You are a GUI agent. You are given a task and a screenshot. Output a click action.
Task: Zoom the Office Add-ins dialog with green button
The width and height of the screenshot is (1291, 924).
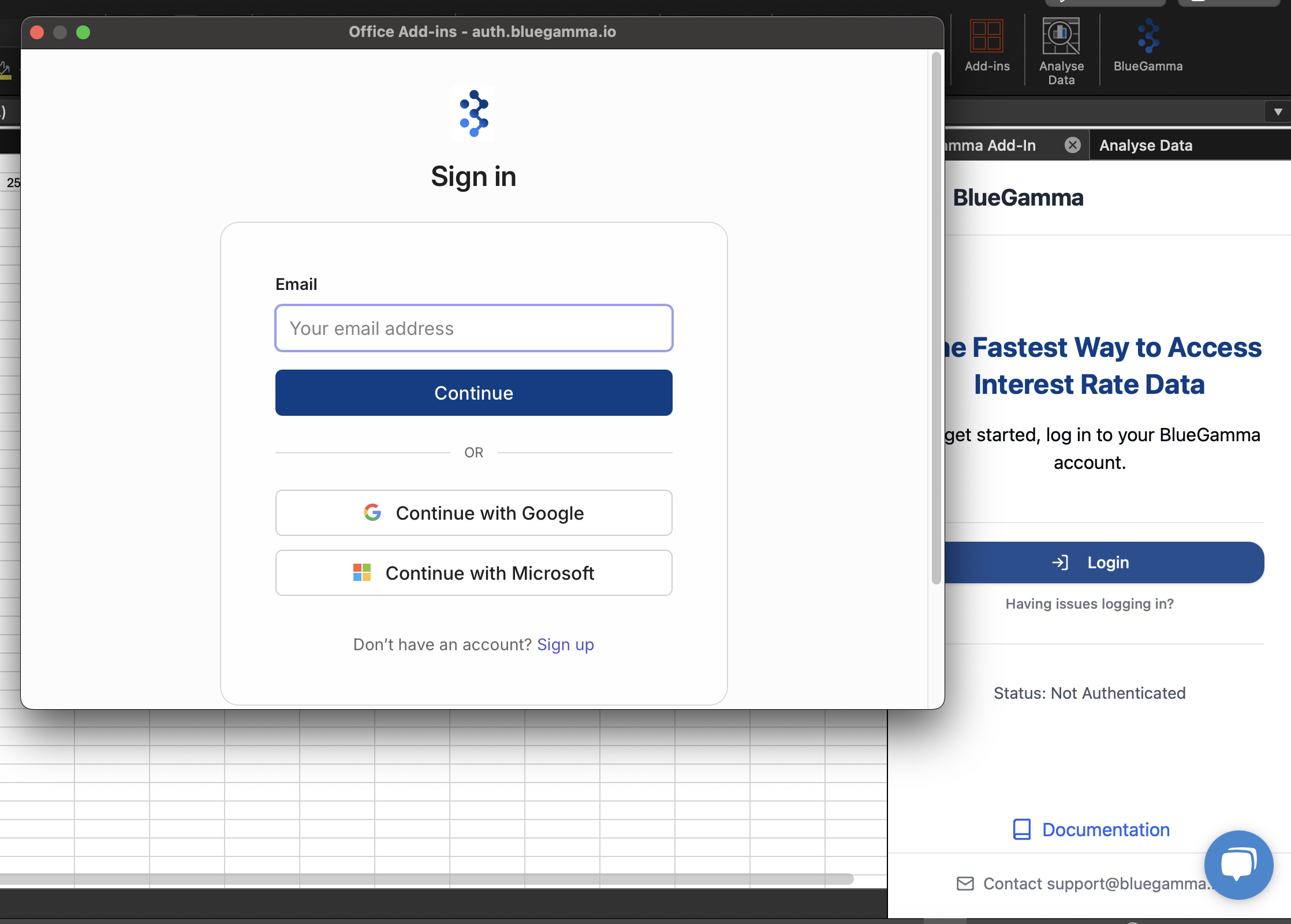tap(83, 32)
